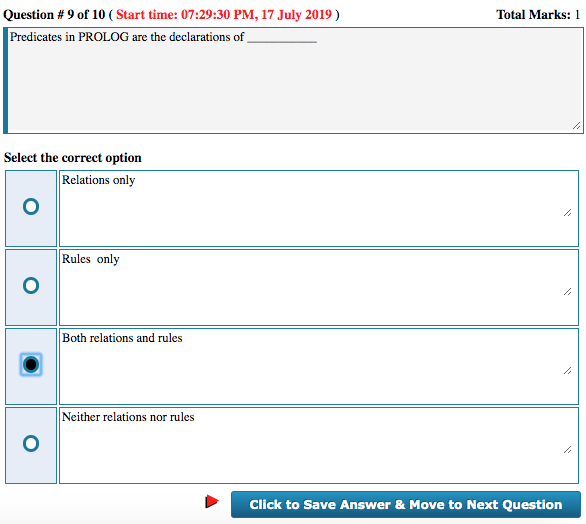Image resolution: width=586 pixels, height=524 pixels.
Task: Click the 'Relations only' answer text box
Action: [x=319, y=209]
